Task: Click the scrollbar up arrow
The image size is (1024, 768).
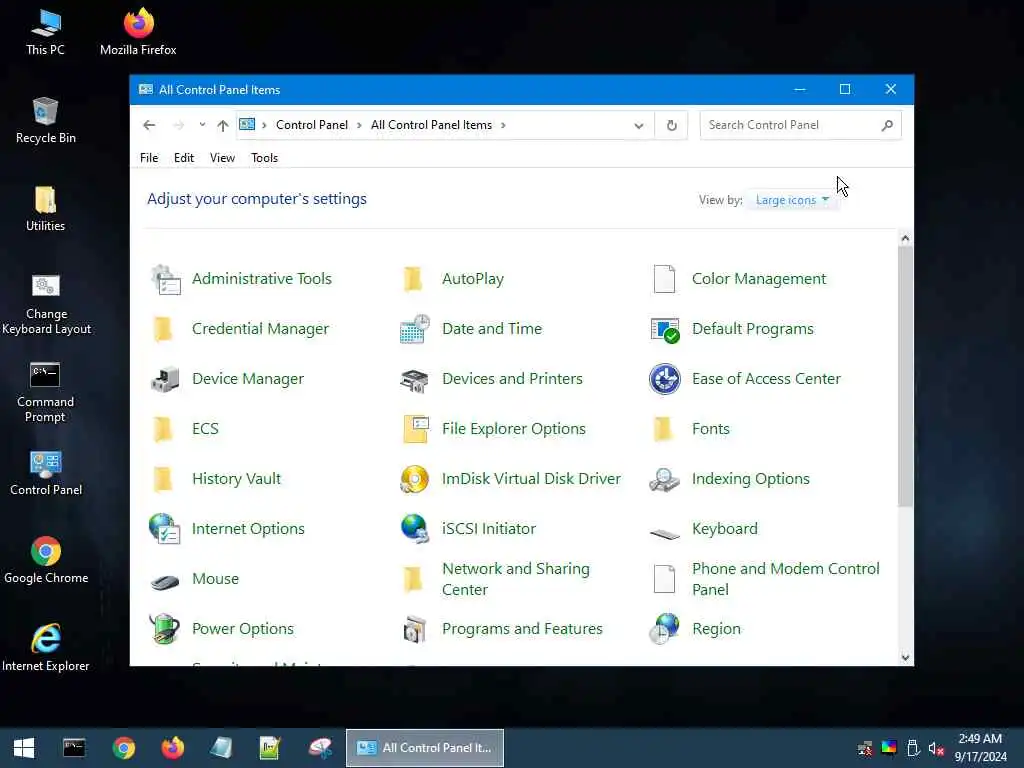Action: click(905, 239)
